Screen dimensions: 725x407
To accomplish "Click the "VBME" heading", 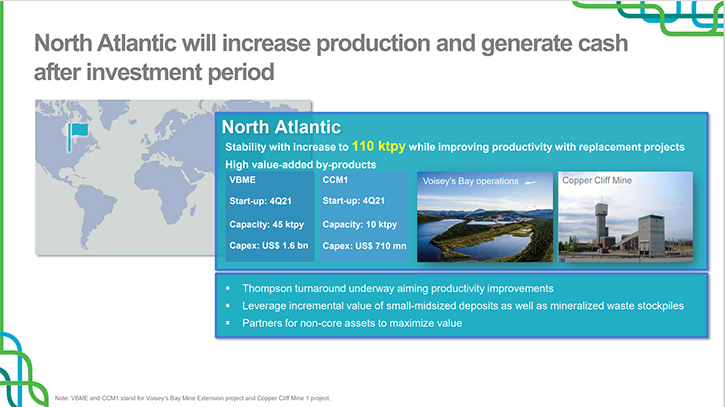I will pyautogui.click(x=242, y=180).
